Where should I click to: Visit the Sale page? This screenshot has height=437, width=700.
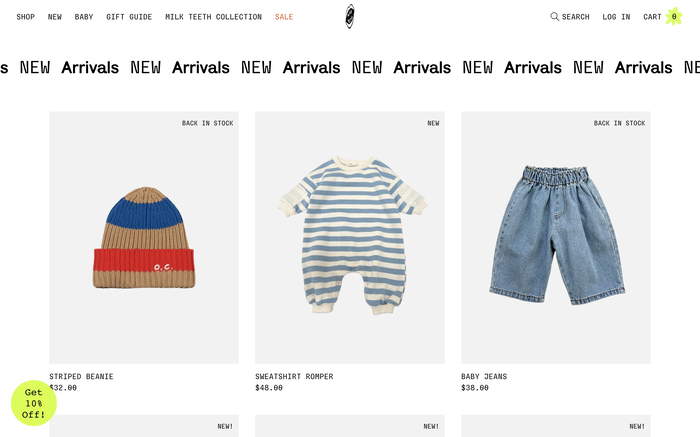point(284,17)
